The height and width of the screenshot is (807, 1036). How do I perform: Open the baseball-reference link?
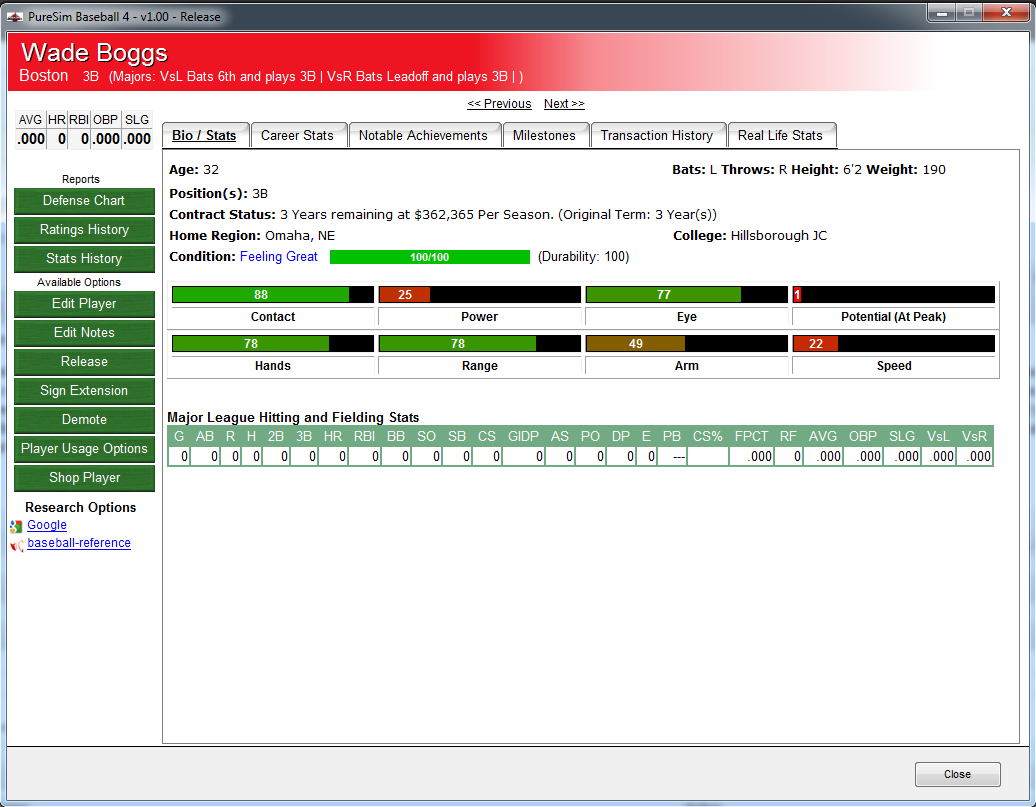[79, 543]
